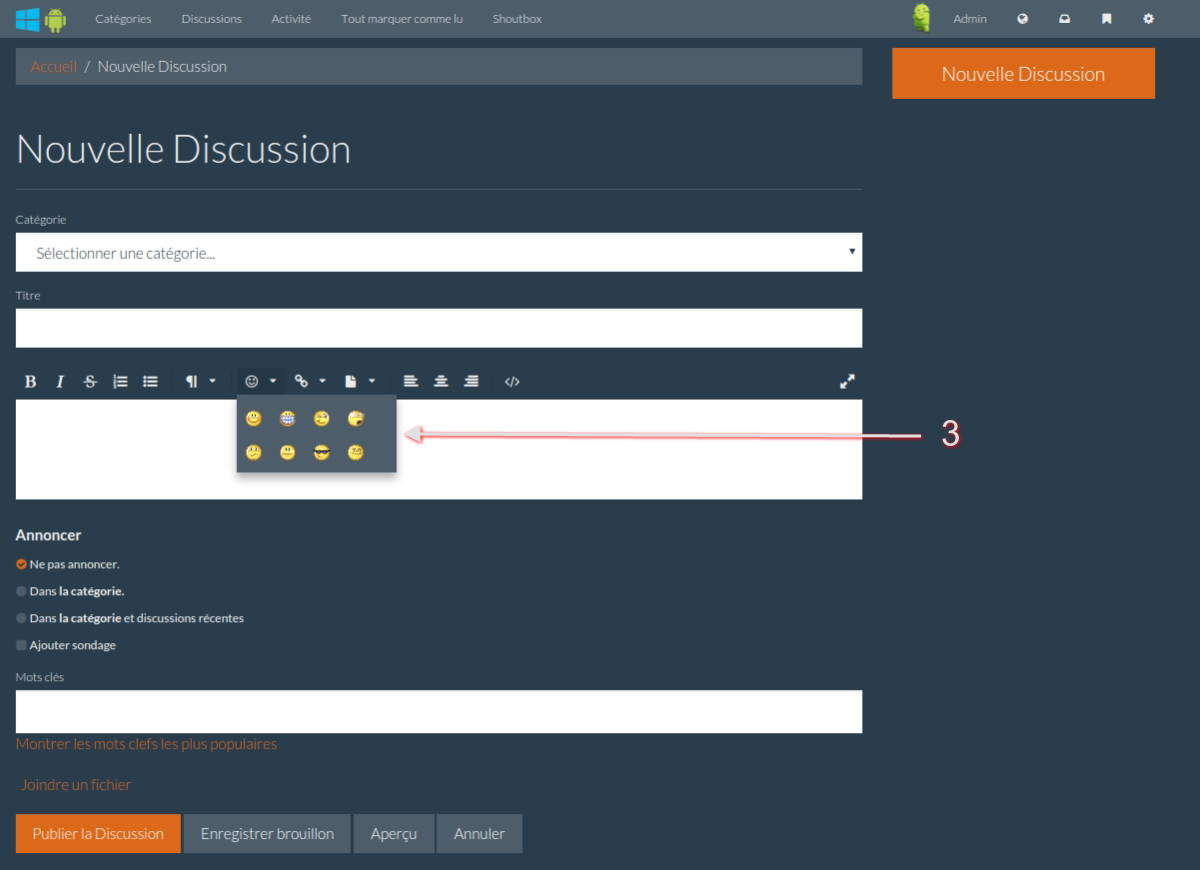Select Ne pas annoncer radio option
The height and width of the screenshot is (870, 1200).
pyautogui.click(x=21, y=564)
